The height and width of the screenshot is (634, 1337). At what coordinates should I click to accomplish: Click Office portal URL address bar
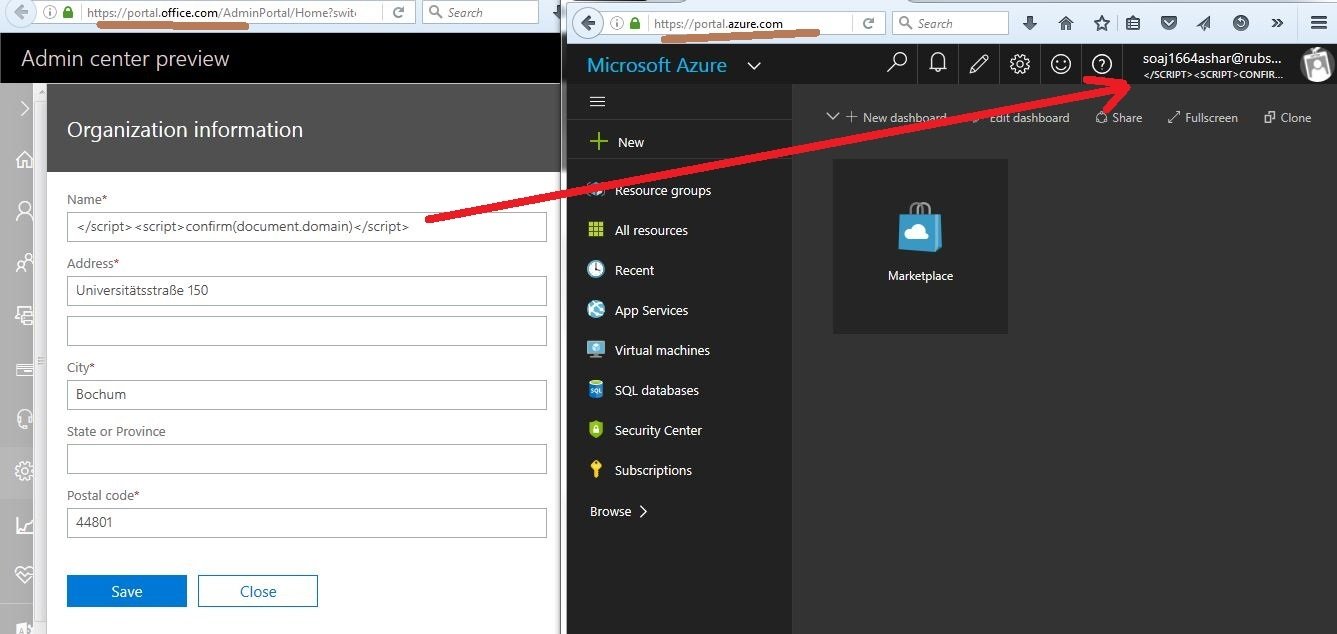(220, 13)
